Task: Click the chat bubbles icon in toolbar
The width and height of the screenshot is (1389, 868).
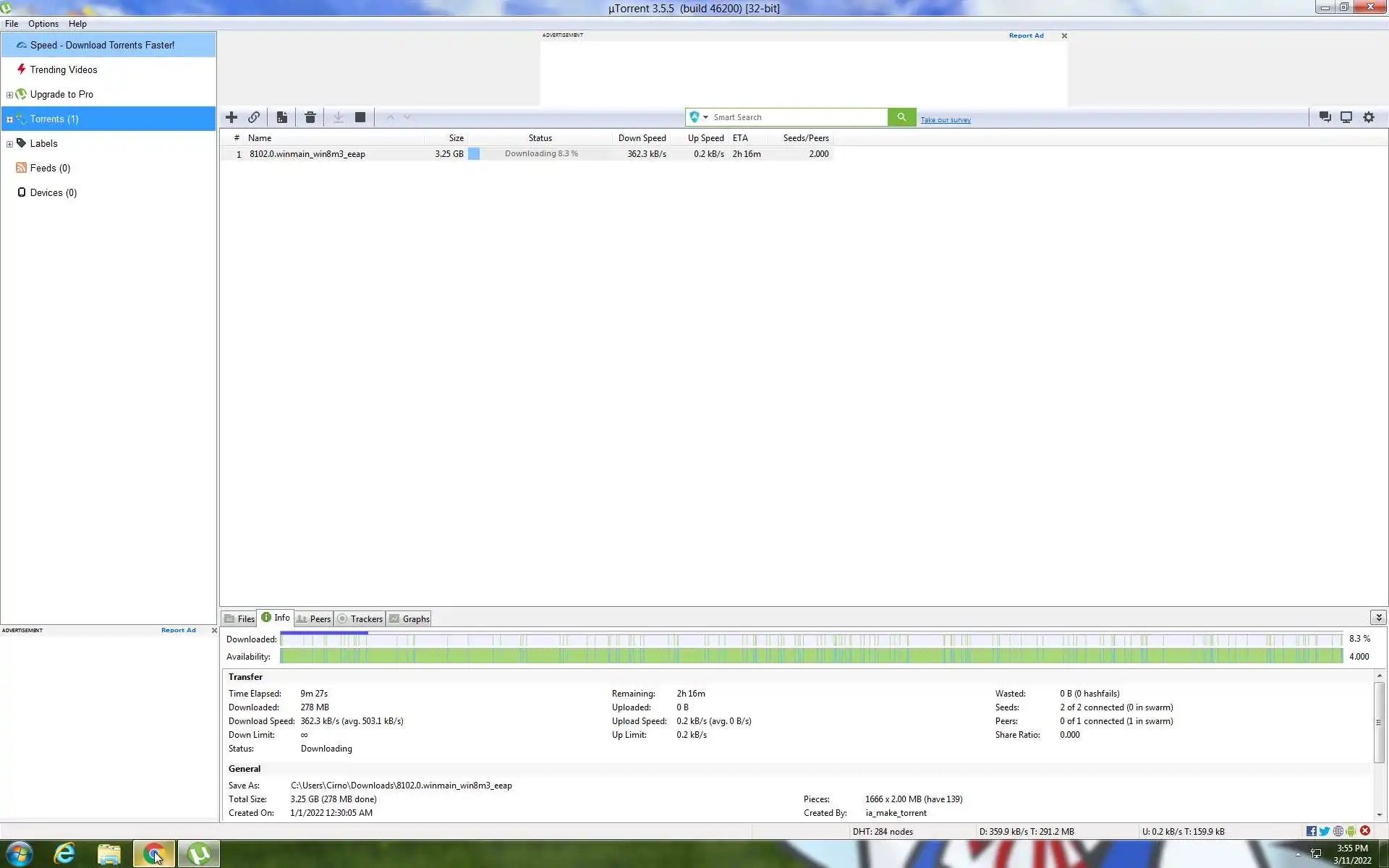Action: [x=1325, y=117]
